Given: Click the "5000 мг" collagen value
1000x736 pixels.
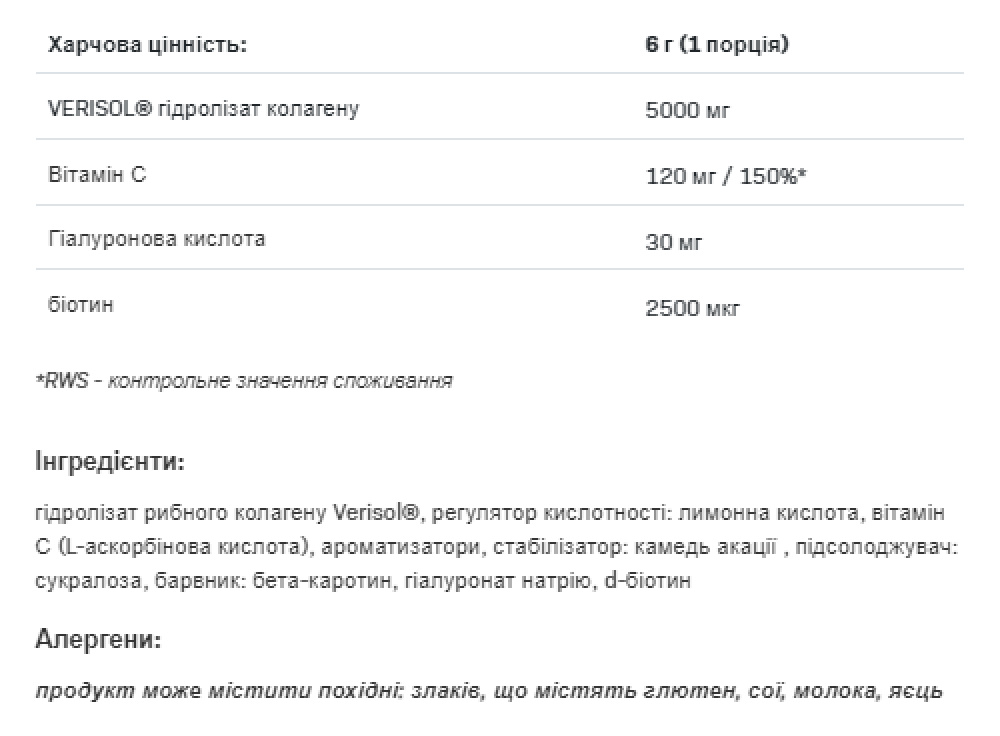Looking at the screenshot, I should point(688,110).
